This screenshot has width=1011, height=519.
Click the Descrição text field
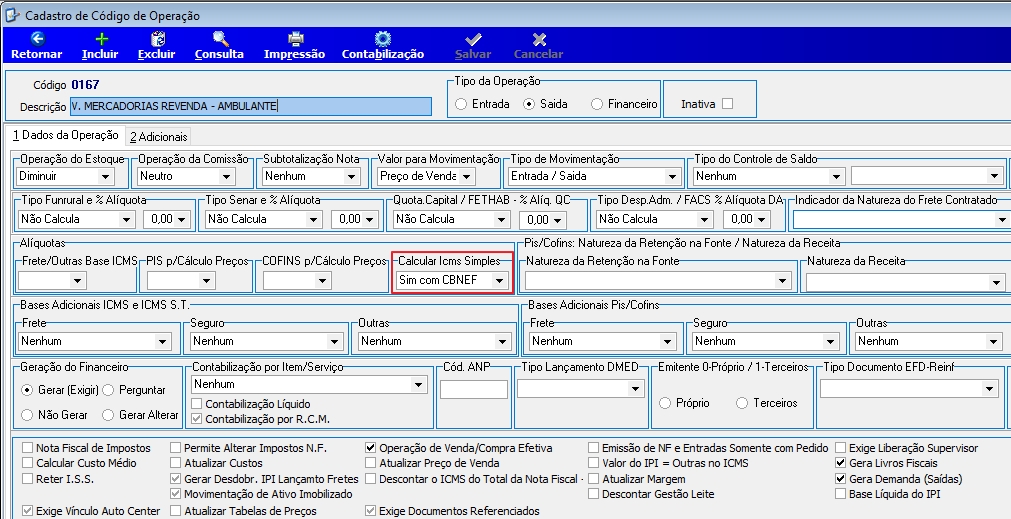(251, 106)
